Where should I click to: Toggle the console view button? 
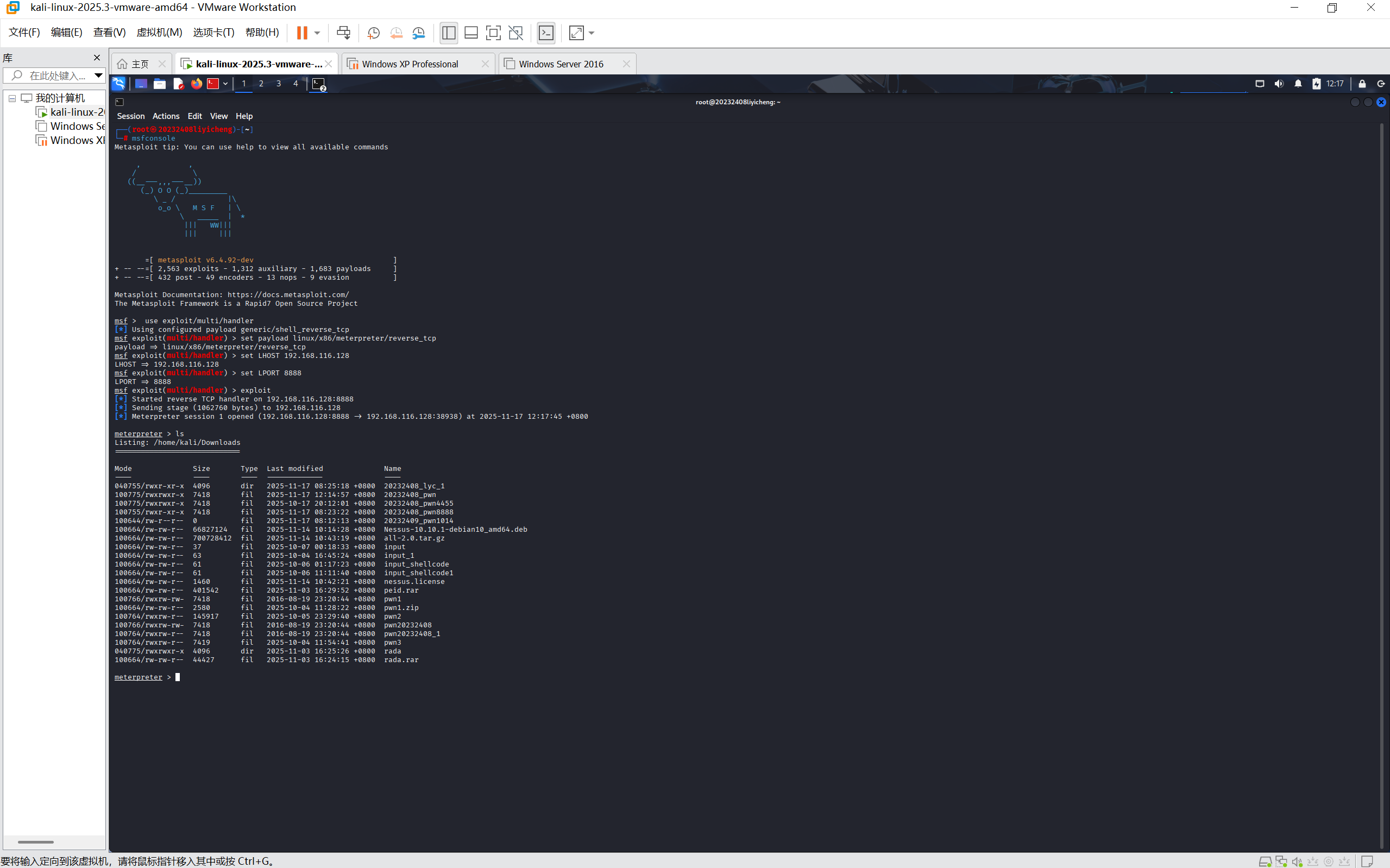tap(546, 33)
